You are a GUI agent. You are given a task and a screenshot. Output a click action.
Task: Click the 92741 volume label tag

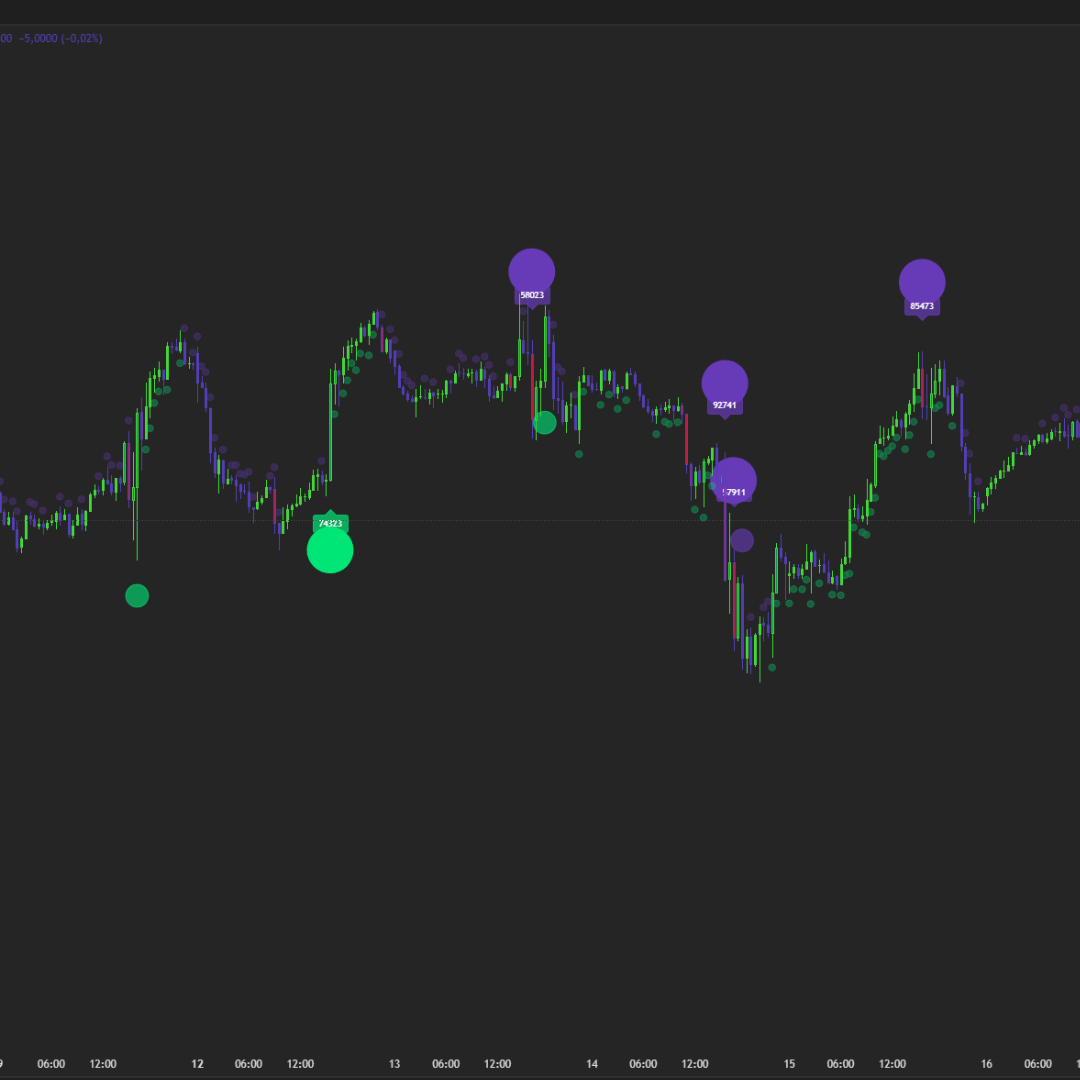tap(725, 406)
